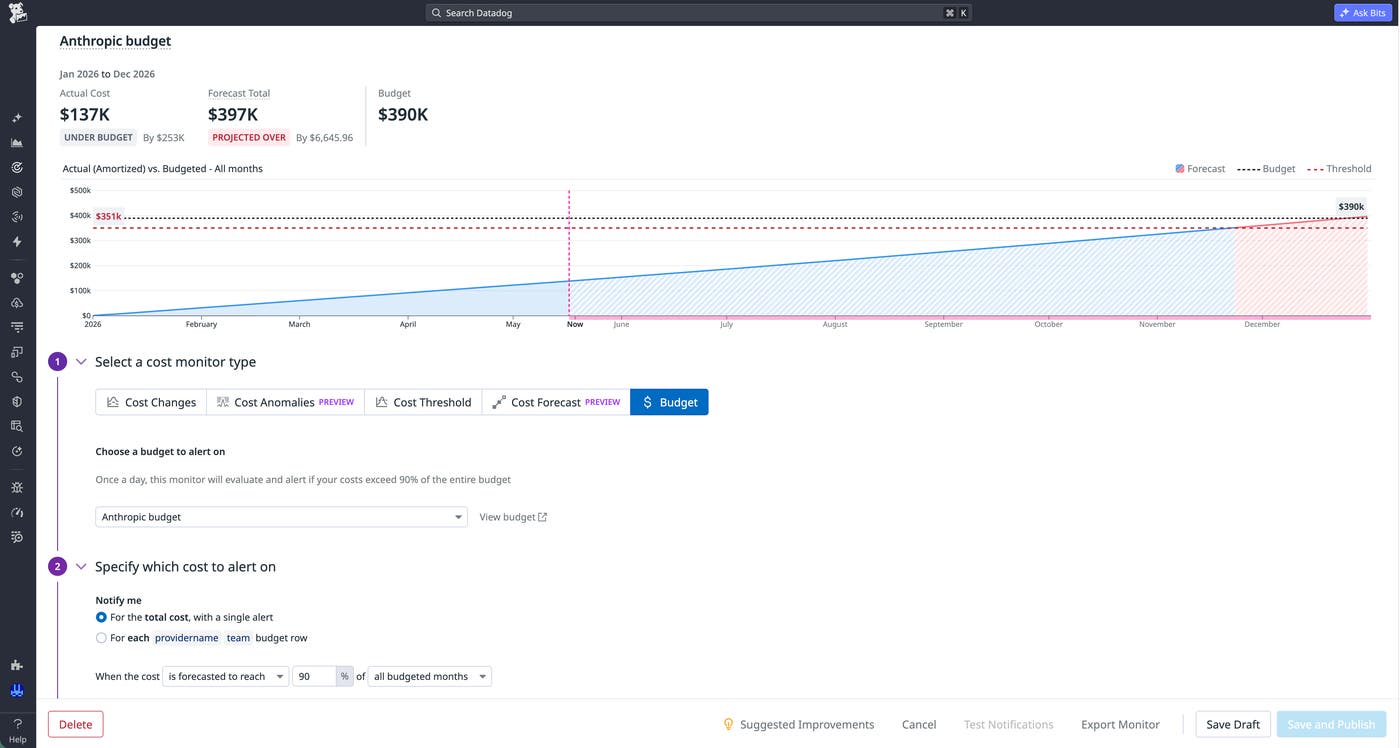This screenshot has height=748, width=1400.
Task: Click the UNDER BUDGET badge
Action: tap(98, 138)
